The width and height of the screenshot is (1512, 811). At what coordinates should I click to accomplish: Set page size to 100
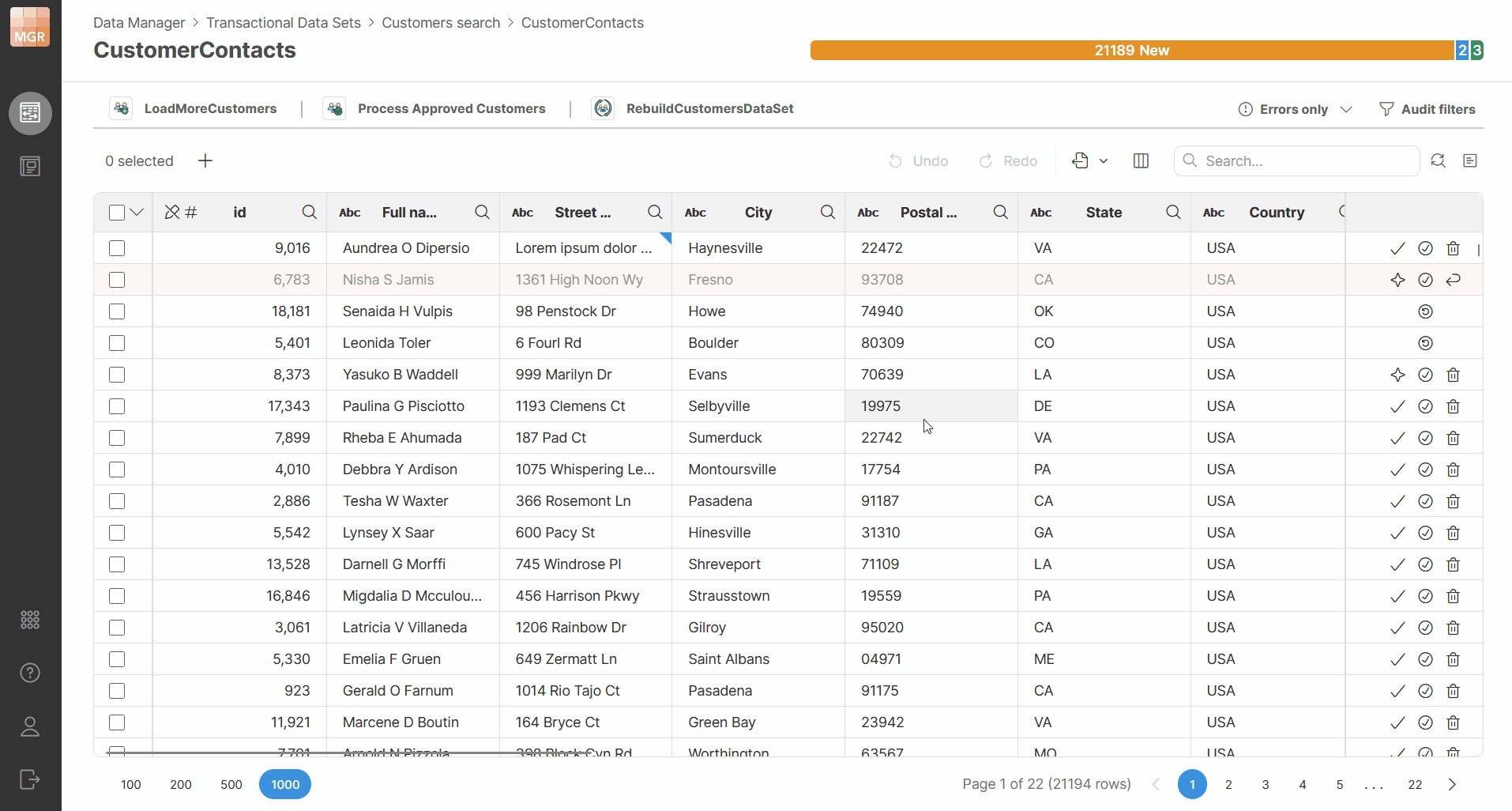point(131,784)
